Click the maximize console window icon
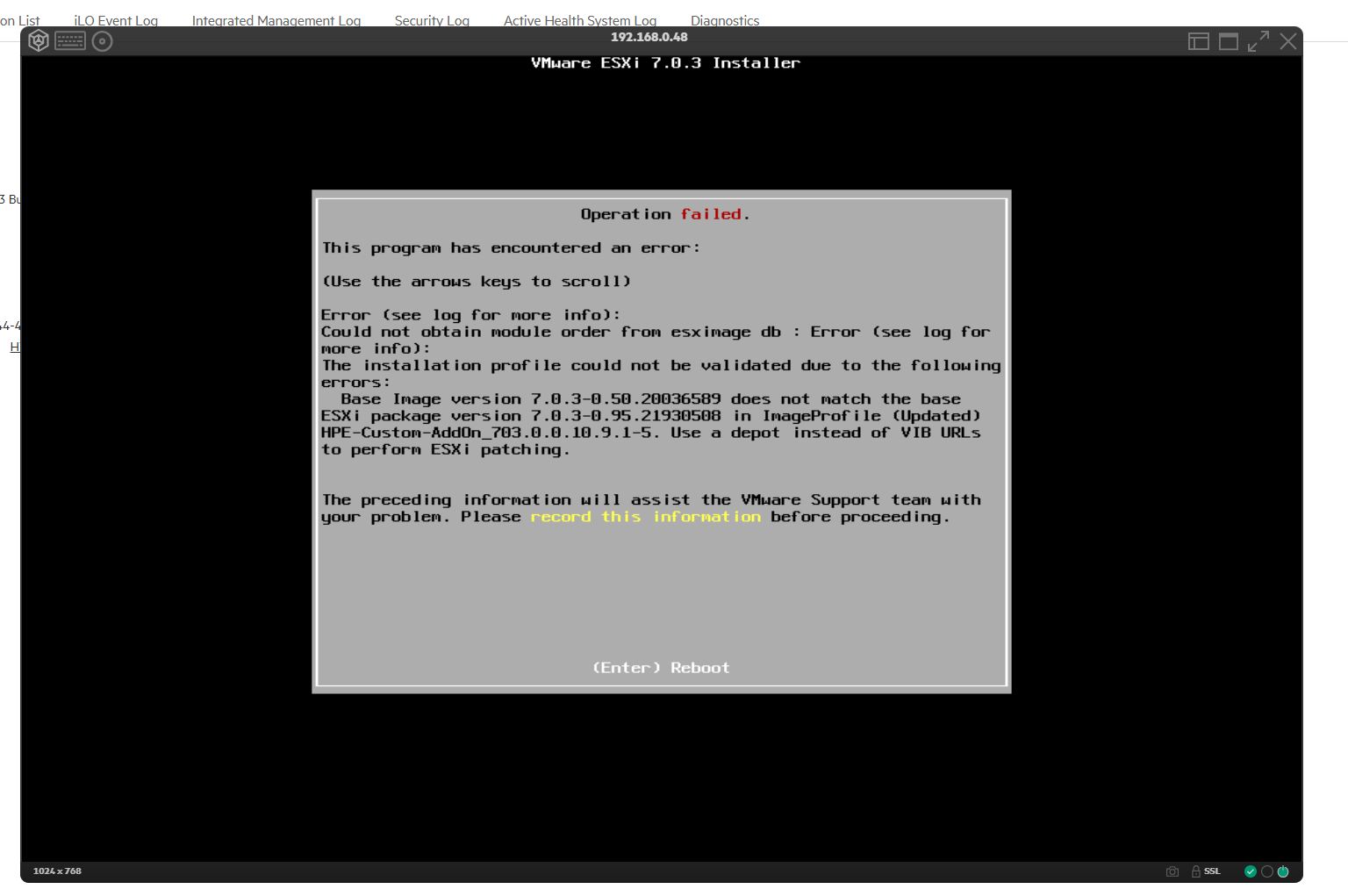 1229,41
